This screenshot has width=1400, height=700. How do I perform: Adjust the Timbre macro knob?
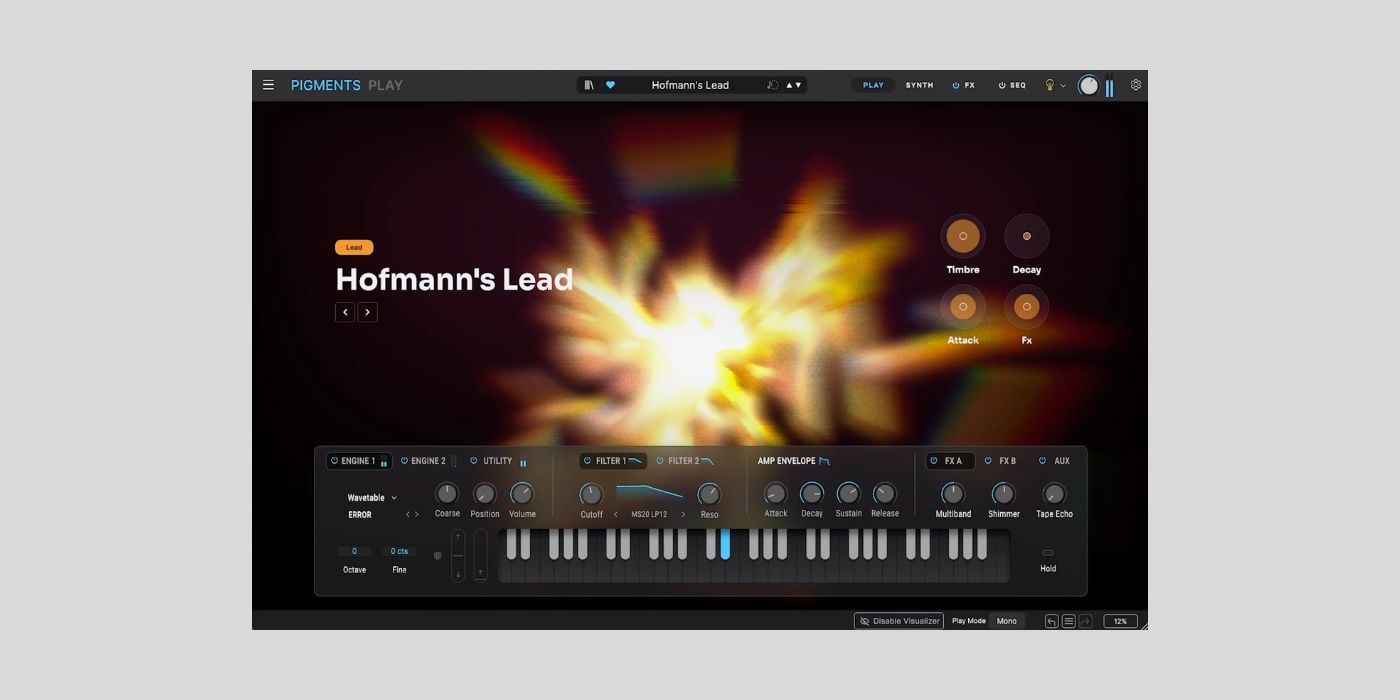(x=963, y=236)
